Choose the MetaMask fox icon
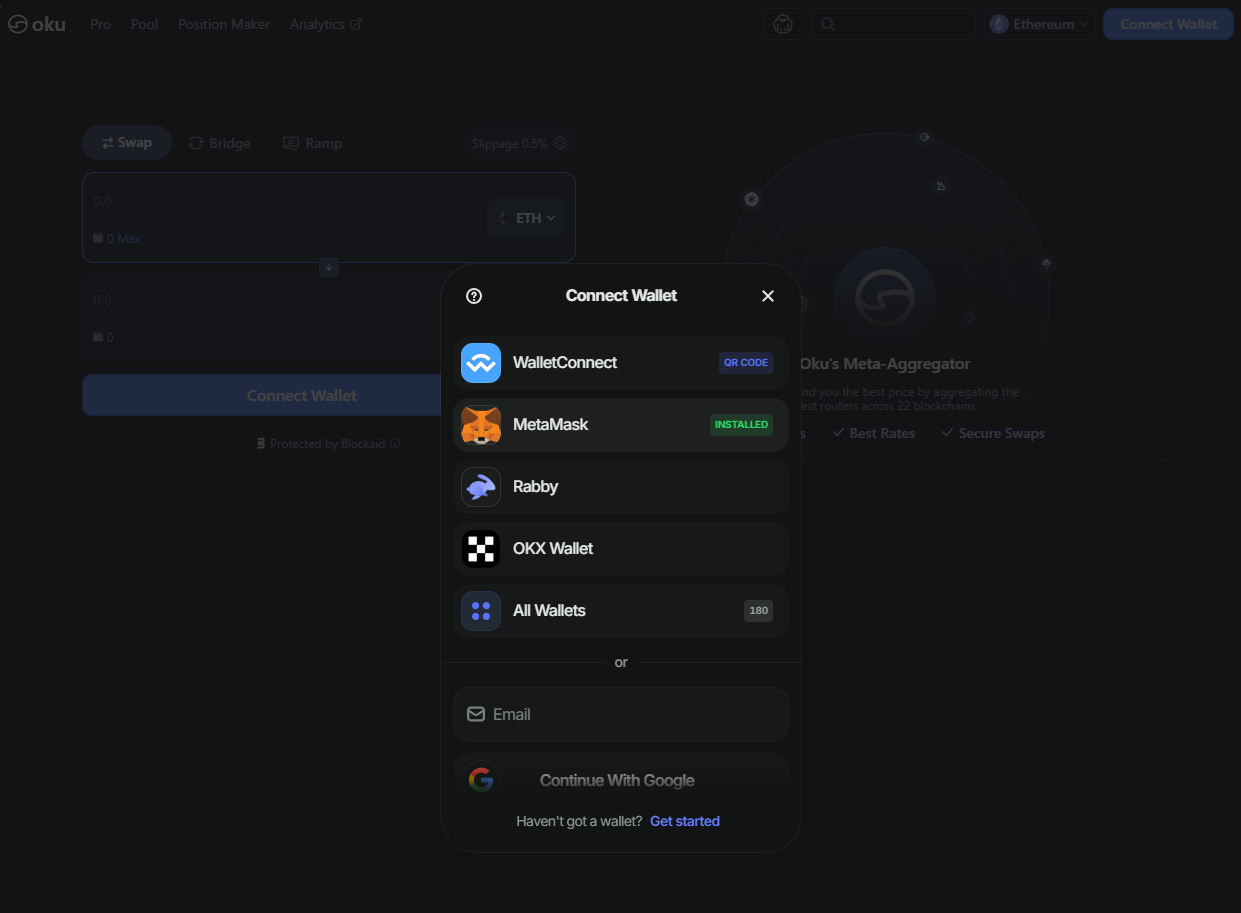This screenshot has width=1241, height=913. click(481, 425)
